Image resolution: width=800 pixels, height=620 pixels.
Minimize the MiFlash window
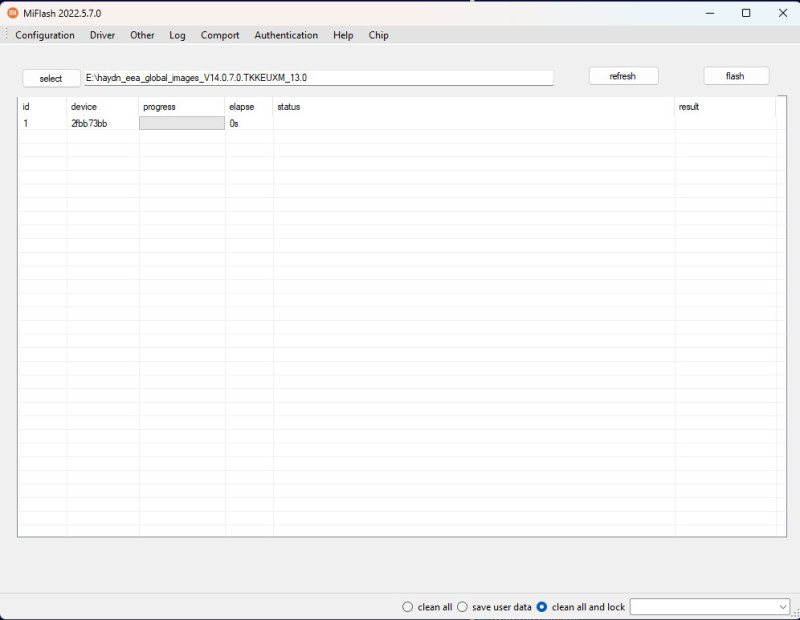point(710,13)
